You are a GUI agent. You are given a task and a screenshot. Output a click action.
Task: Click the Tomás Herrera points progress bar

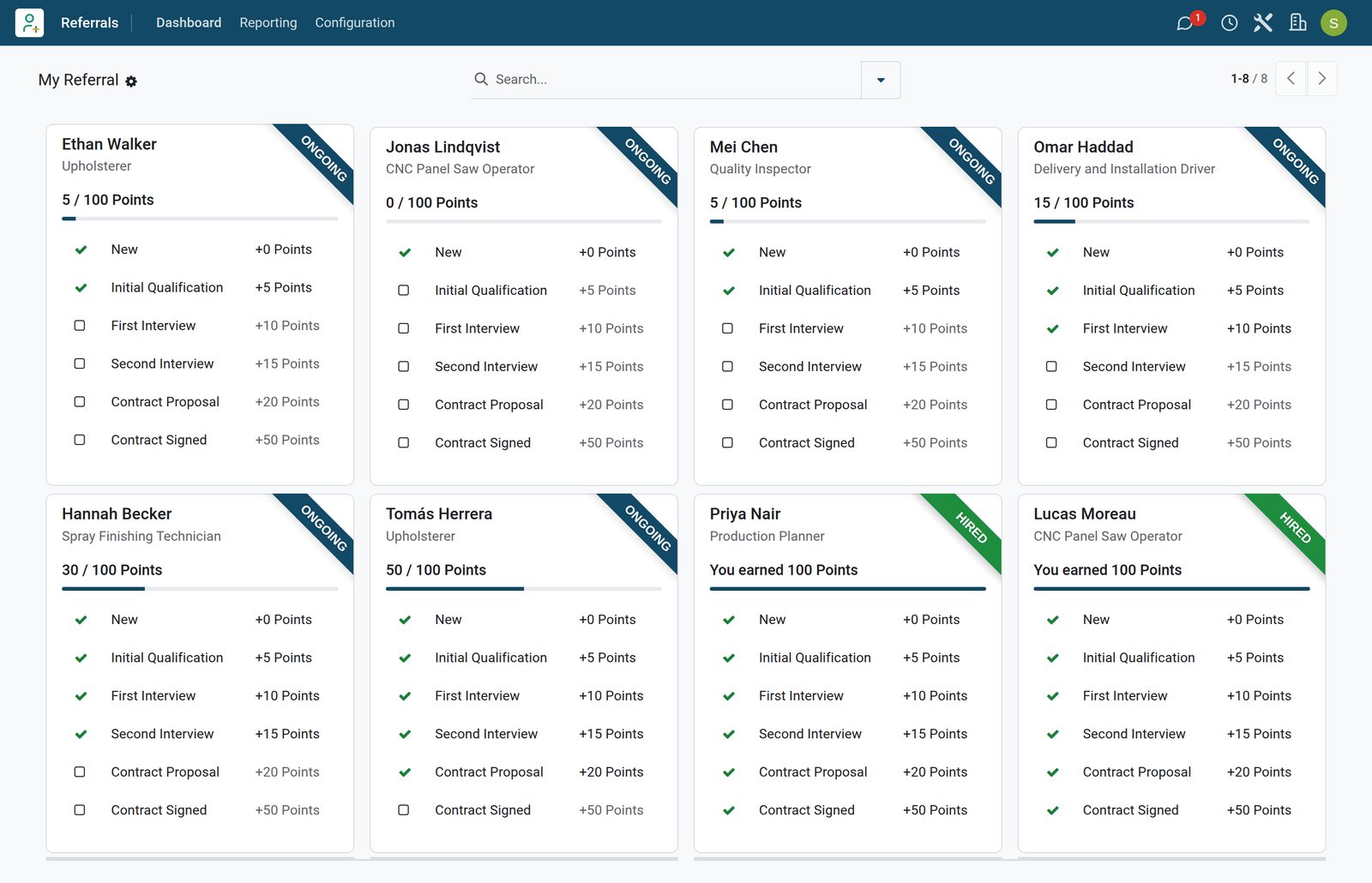(x=524, y=589)
